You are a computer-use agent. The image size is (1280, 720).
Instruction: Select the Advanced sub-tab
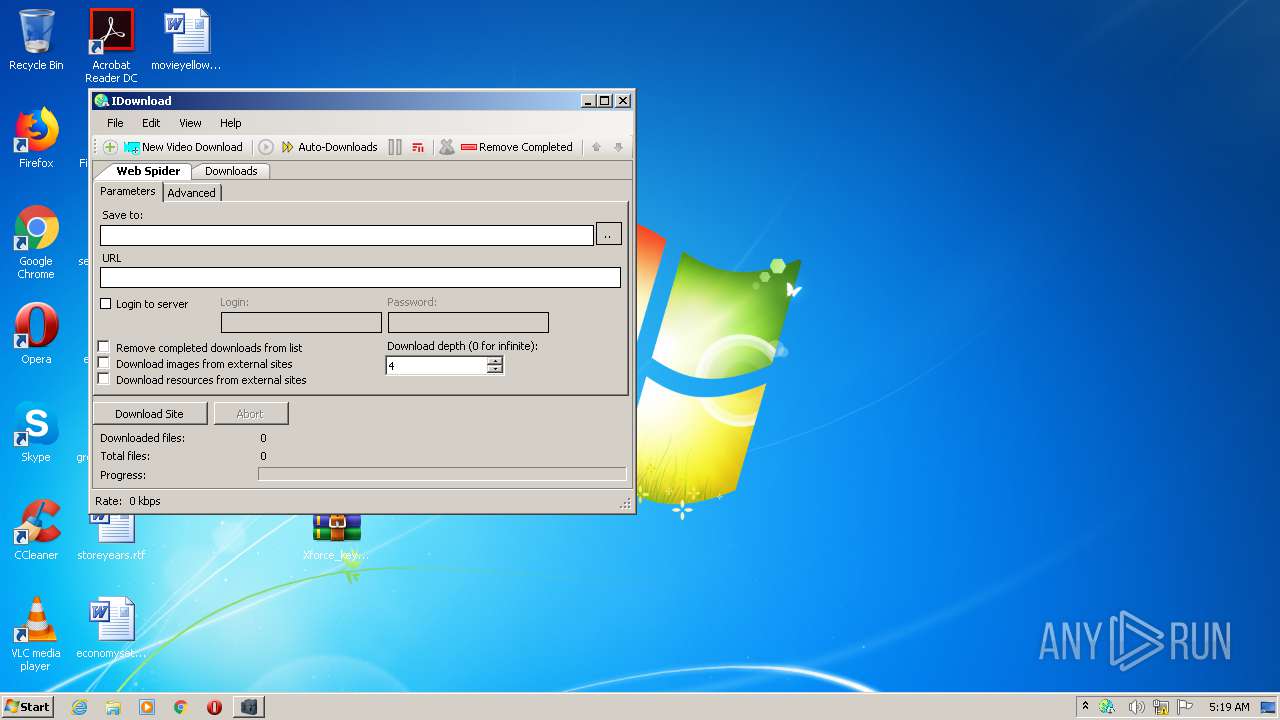tap(191, 193)
